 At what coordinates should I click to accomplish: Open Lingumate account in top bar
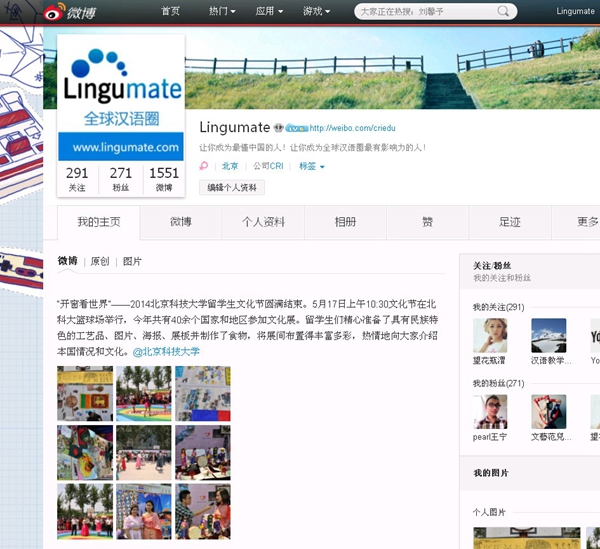pos(576,11)
